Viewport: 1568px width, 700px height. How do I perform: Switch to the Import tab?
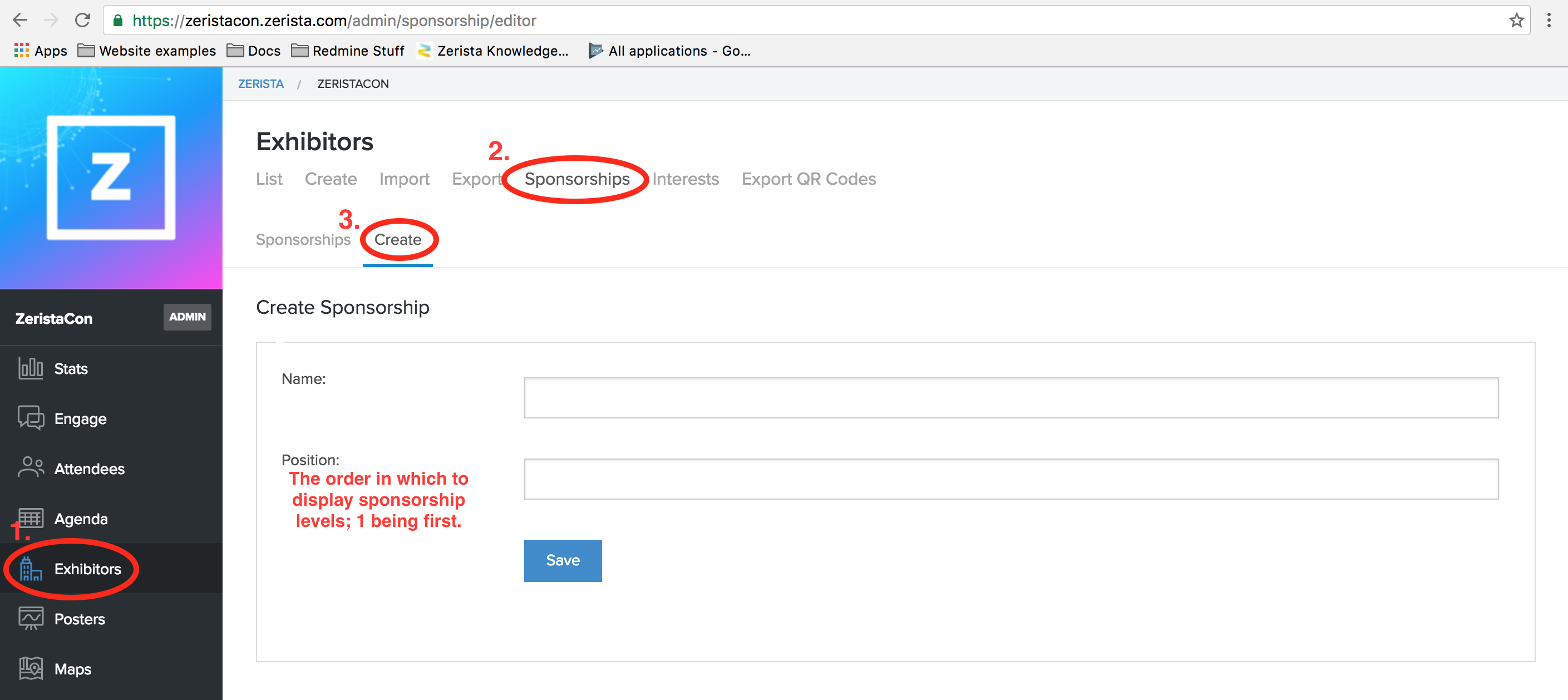coord(404,179)
